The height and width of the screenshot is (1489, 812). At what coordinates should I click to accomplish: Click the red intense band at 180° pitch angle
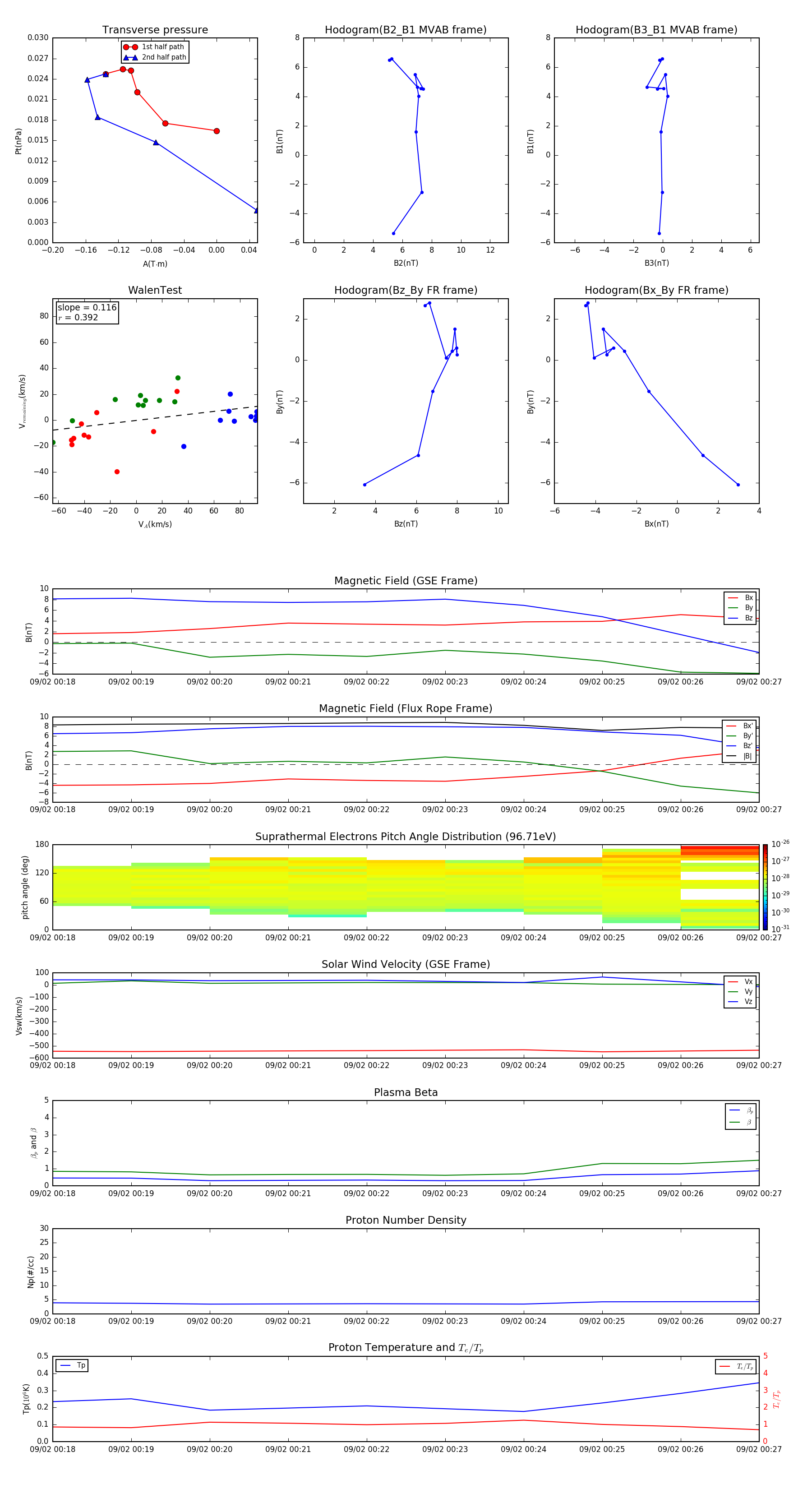click(720, 850)
